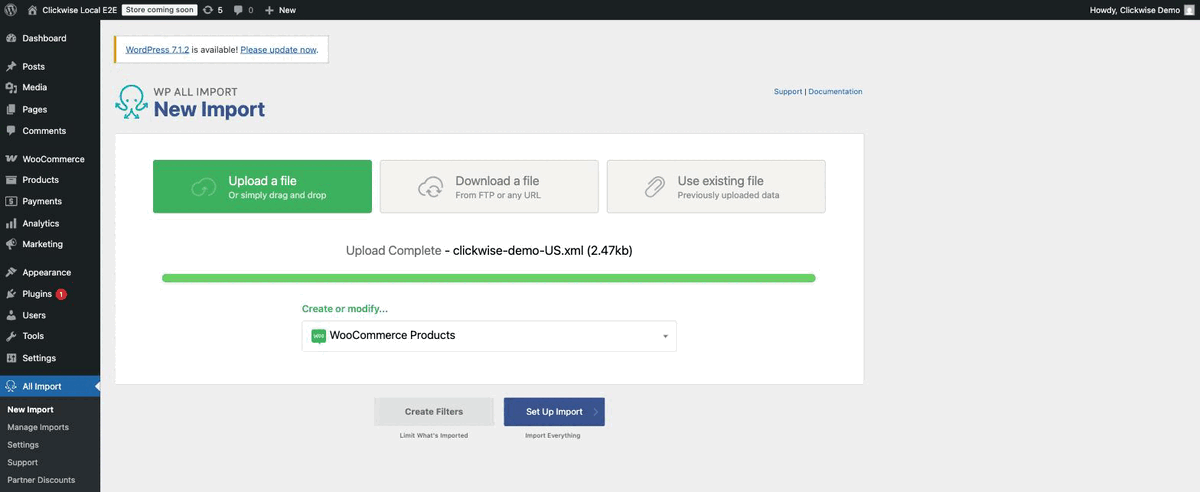Click the Settings sliders icon

pyautogui.click(x=11, y=358)
